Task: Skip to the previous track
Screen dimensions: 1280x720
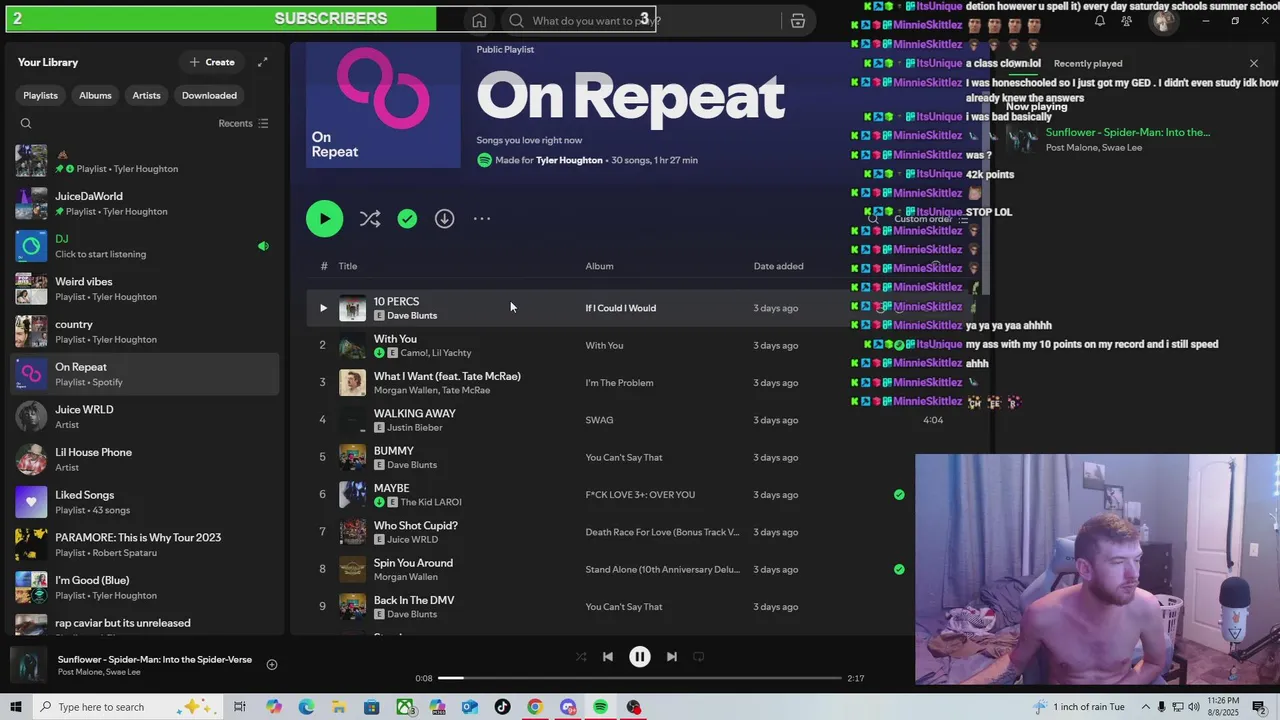Action: [x=607, y=657]
